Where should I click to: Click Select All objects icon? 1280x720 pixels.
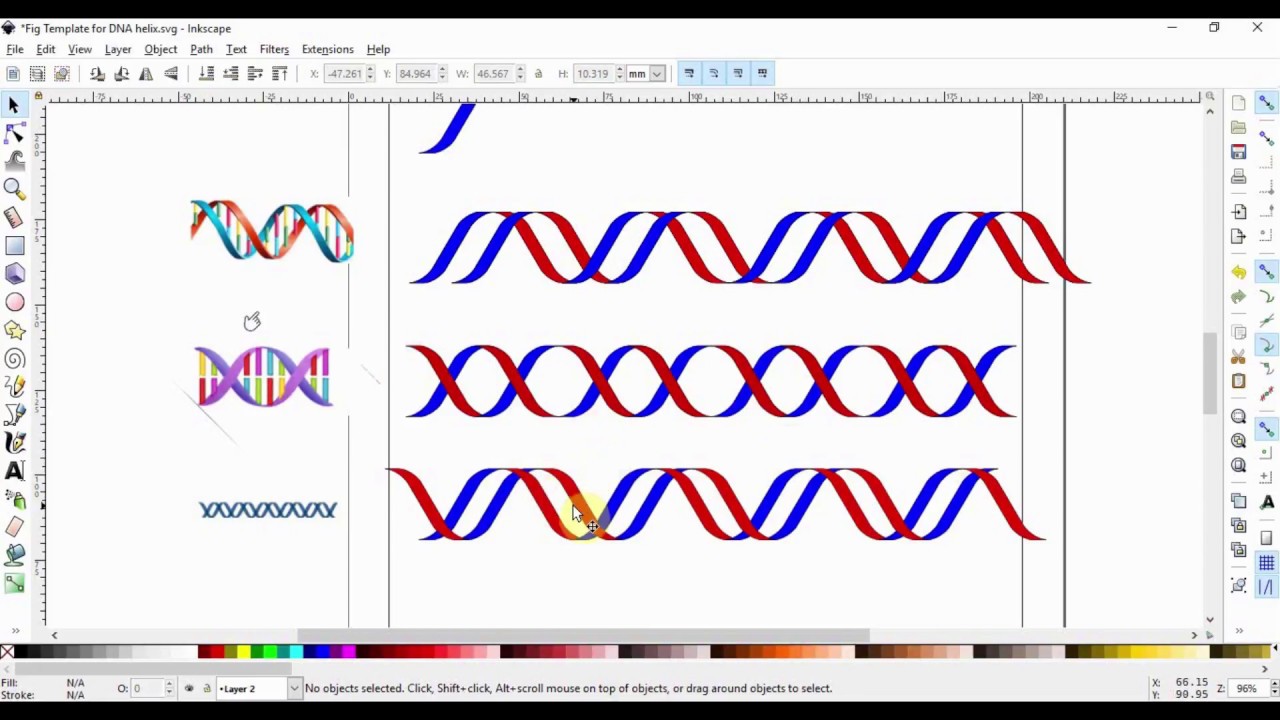point(13,73)
